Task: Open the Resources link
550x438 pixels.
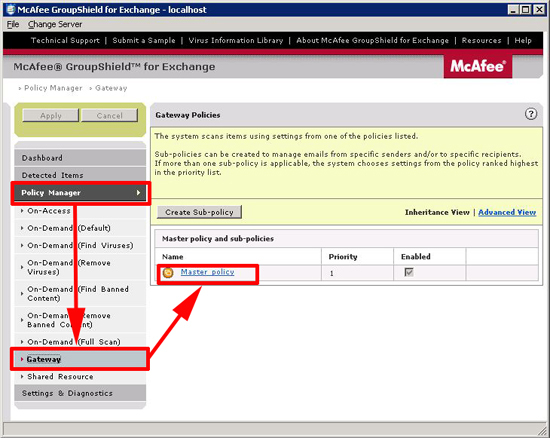Action: coord(482,40)
